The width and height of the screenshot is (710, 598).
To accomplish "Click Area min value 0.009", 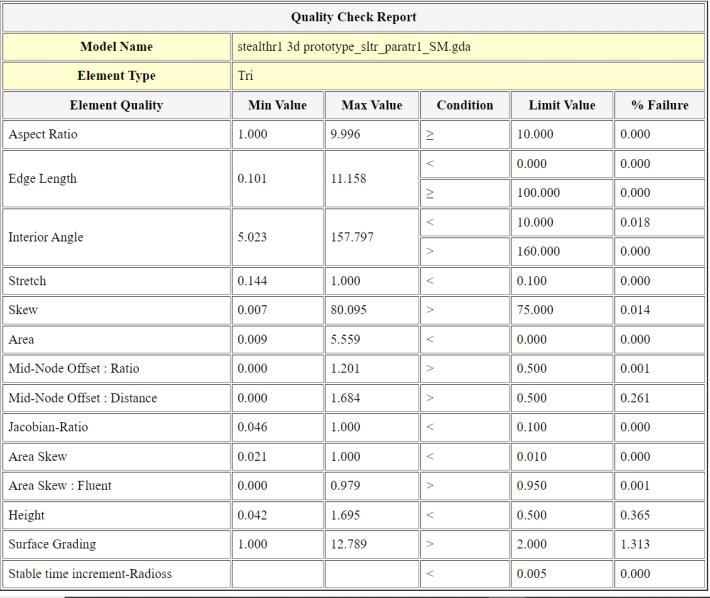I will pyautogui.click(x=252, y=340).
